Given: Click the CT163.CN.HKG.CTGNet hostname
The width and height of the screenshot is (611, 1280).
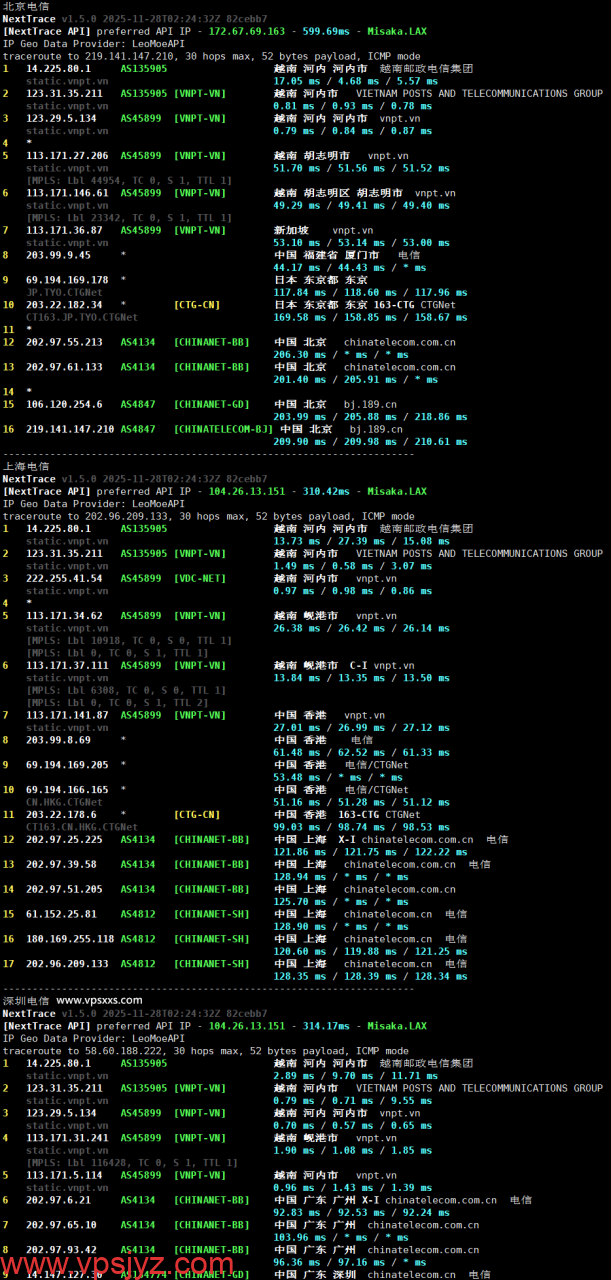Looking at the screenshot, I should [82, 827].
